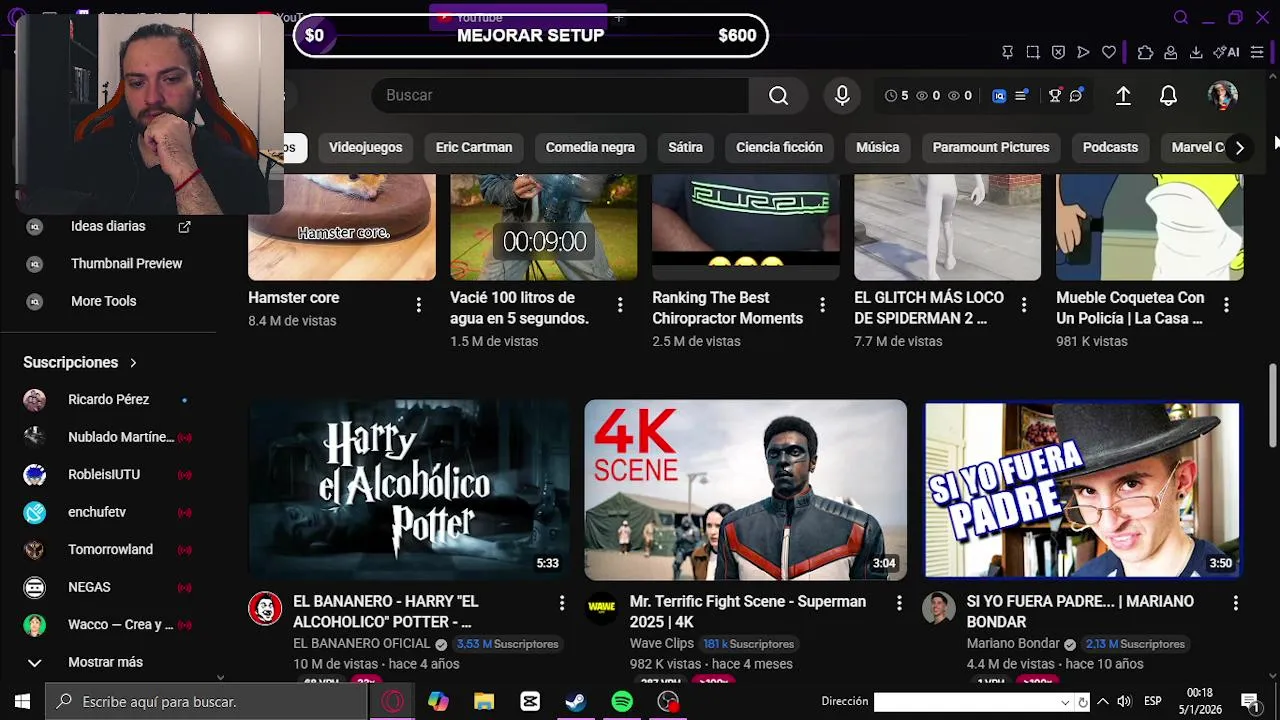1280x720 pixels.
Task: Open the browser AI assistant icon
Action: click(x=1226, y=52)
